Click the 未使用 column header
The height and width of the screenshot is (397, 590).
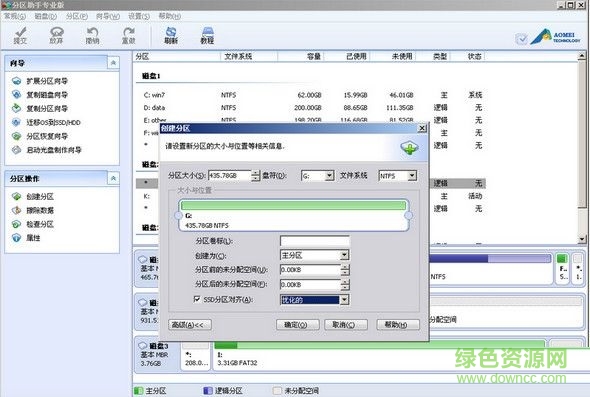393,56
